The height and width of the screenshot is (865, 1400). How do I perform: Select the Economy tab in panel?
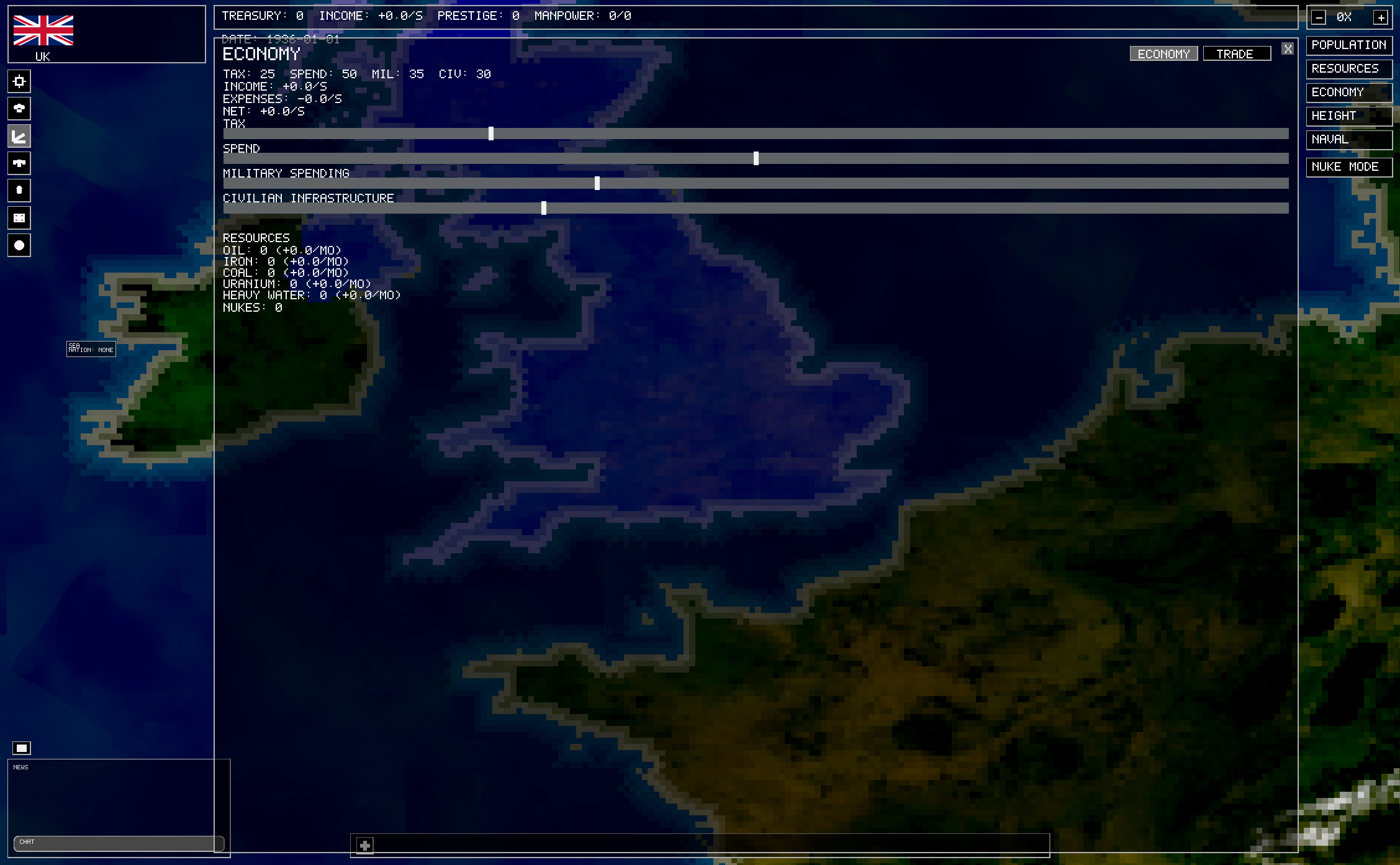point(1163,54)
